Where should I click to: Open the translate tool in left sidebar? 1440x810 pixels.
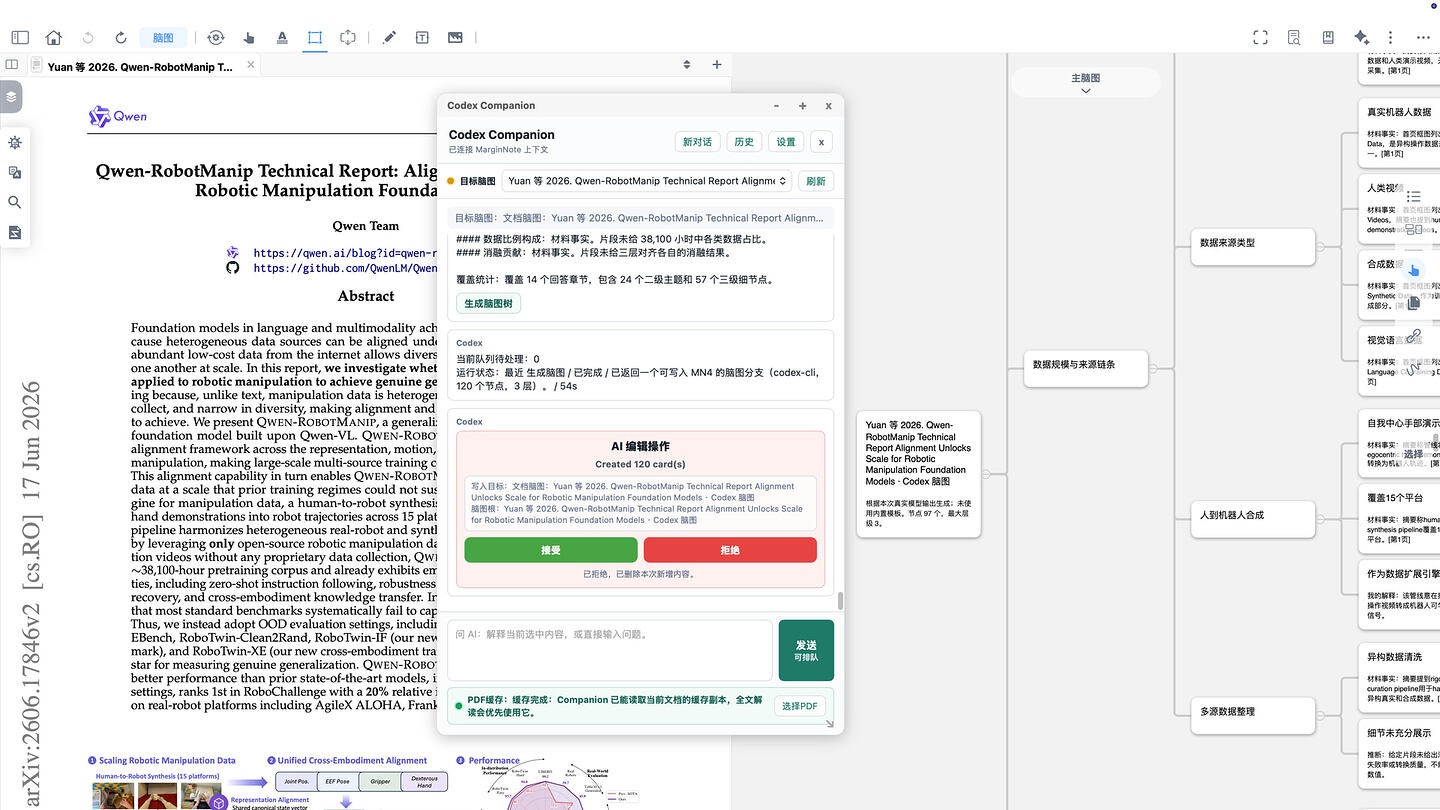[15, 173]
